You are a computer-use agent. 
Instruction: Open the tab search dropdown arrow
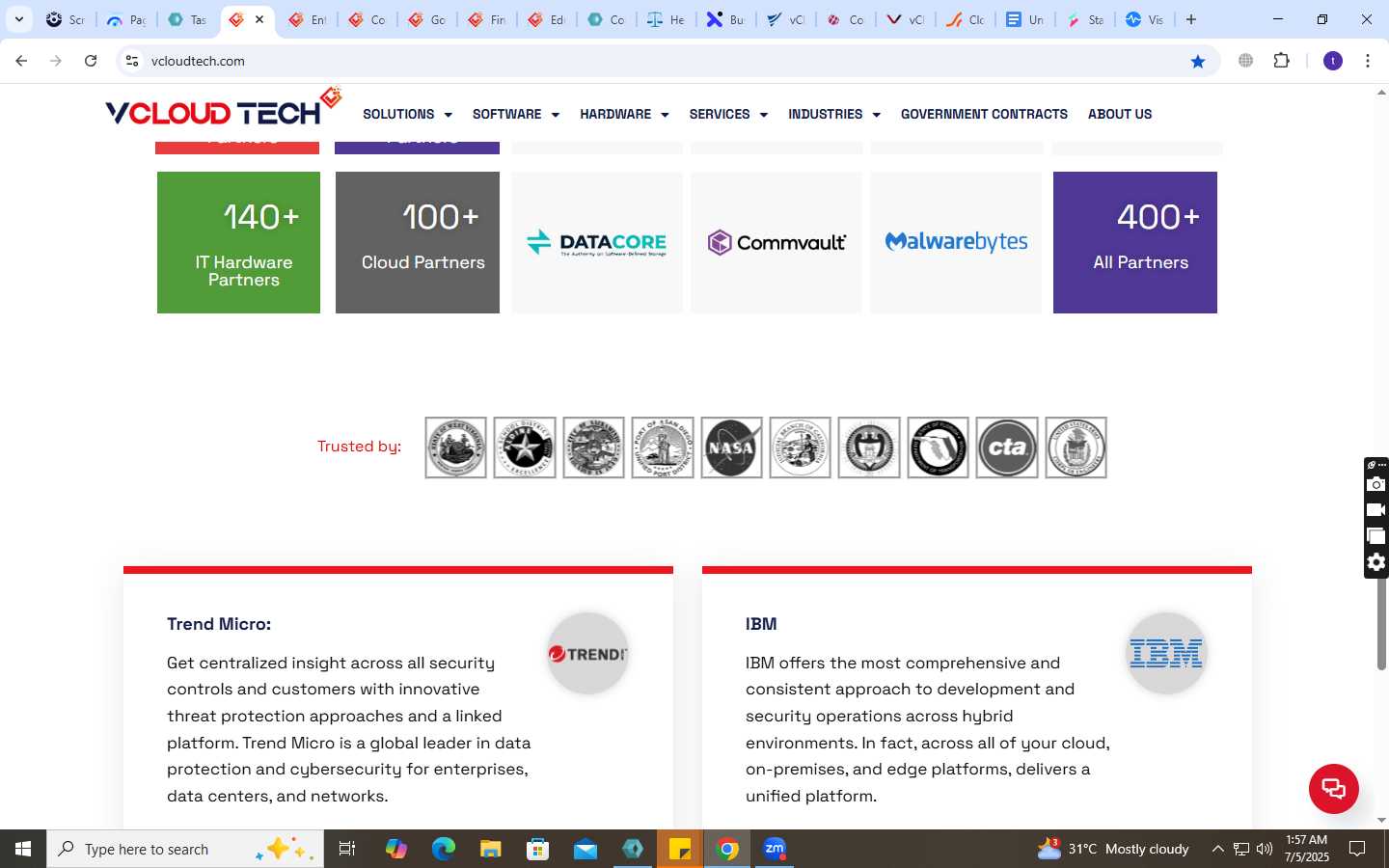[x=18, y=19]
